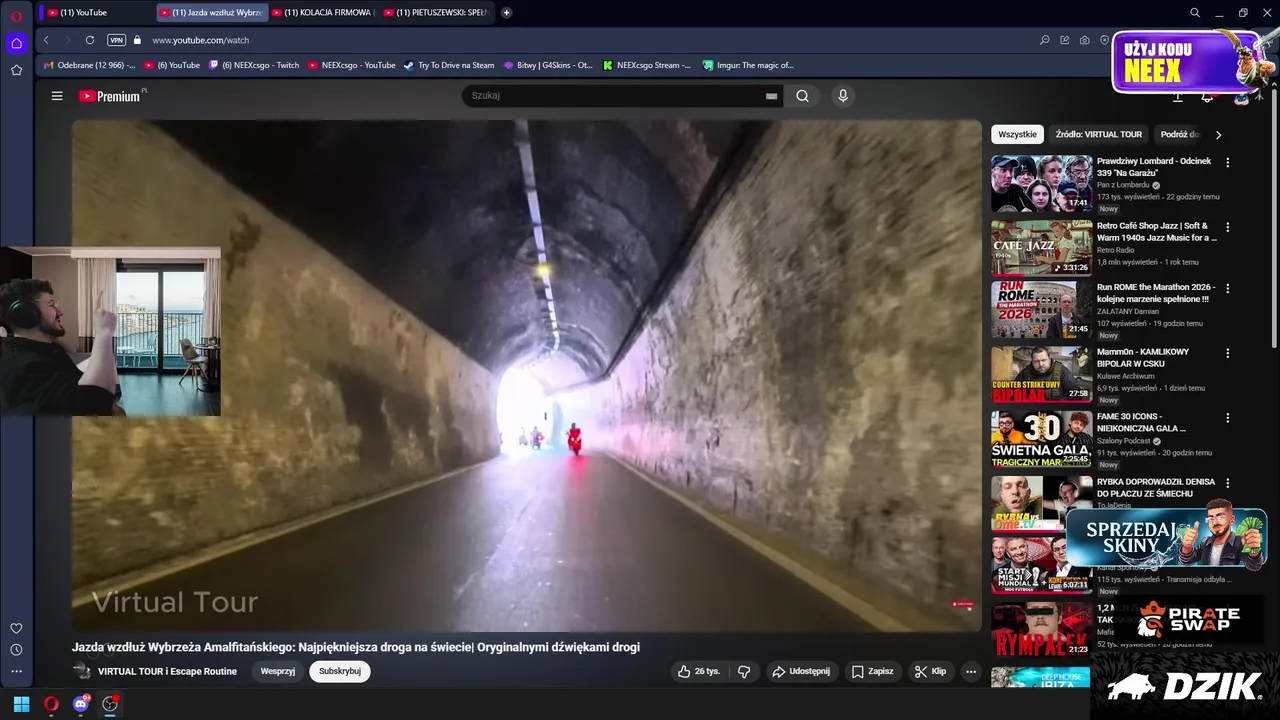Open 'NEEXcsgo - YouTube' bookmark
The width and height of the screenshot is (1280, 720).
point(352,65)
